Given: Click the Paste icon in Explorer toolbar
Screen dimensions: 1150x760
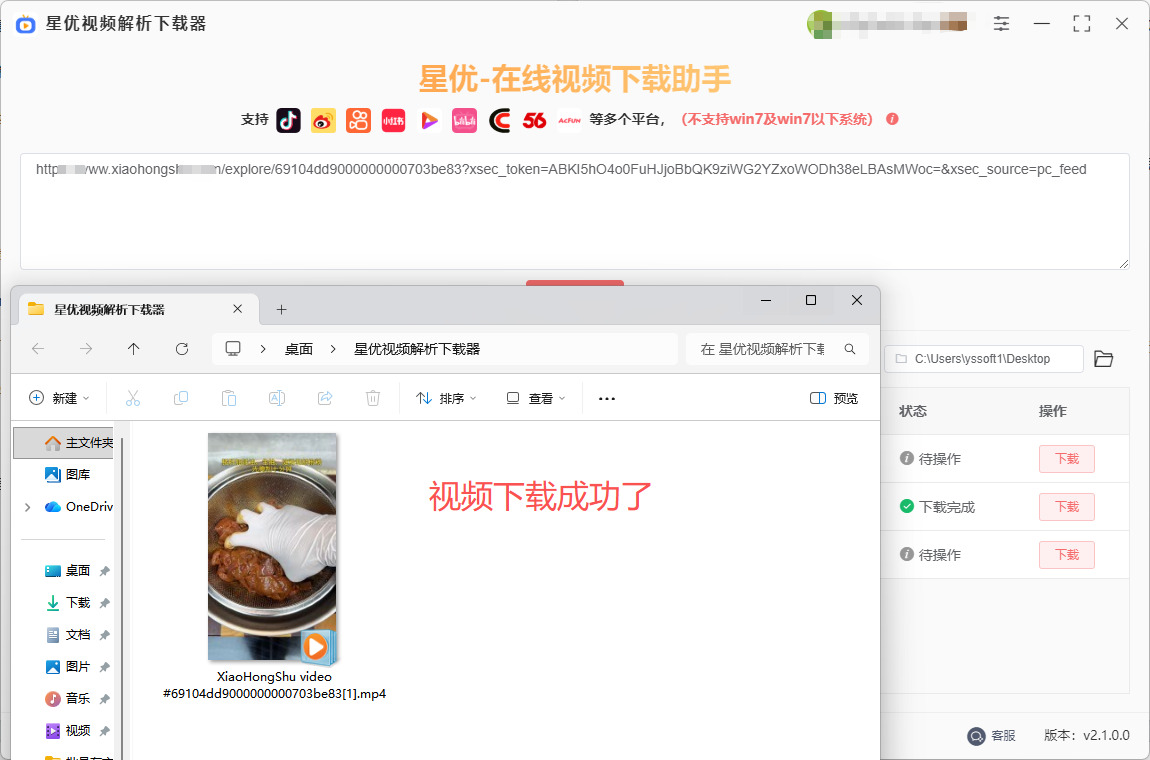Looking at the screenshot, I should pyautogui.click(x=229, y=398).
